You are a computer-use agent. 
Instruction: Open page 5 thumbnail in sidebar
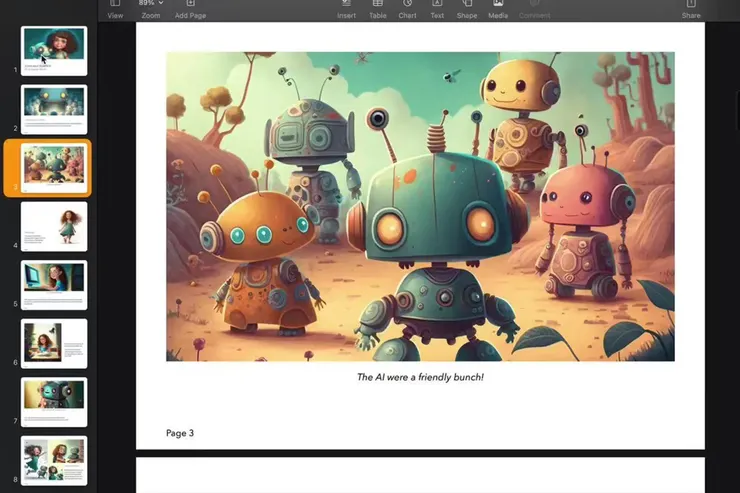click(x=54, y=285)
